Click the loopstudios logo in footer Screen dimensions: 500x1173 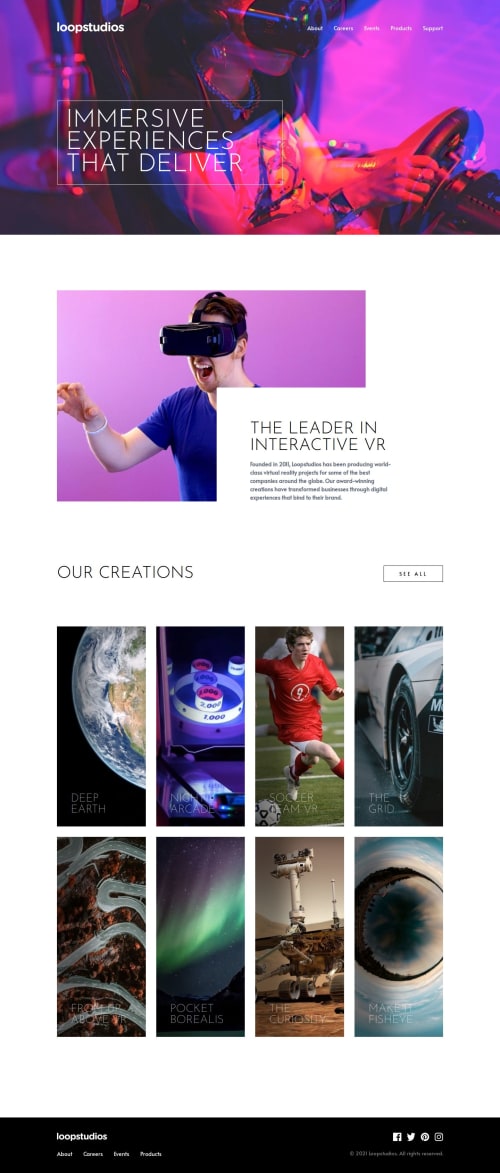[82, 1136]
